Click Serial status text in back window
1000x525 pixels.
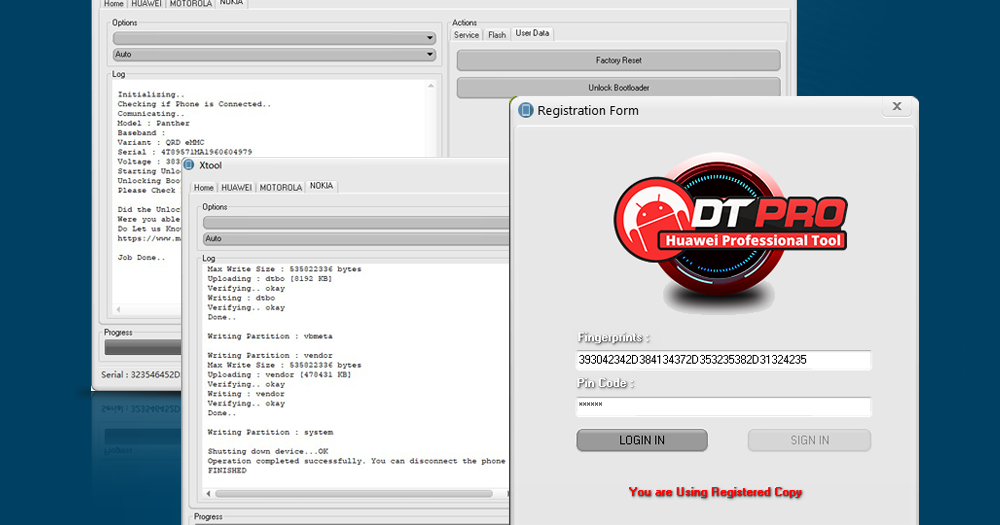pos(141,374)
